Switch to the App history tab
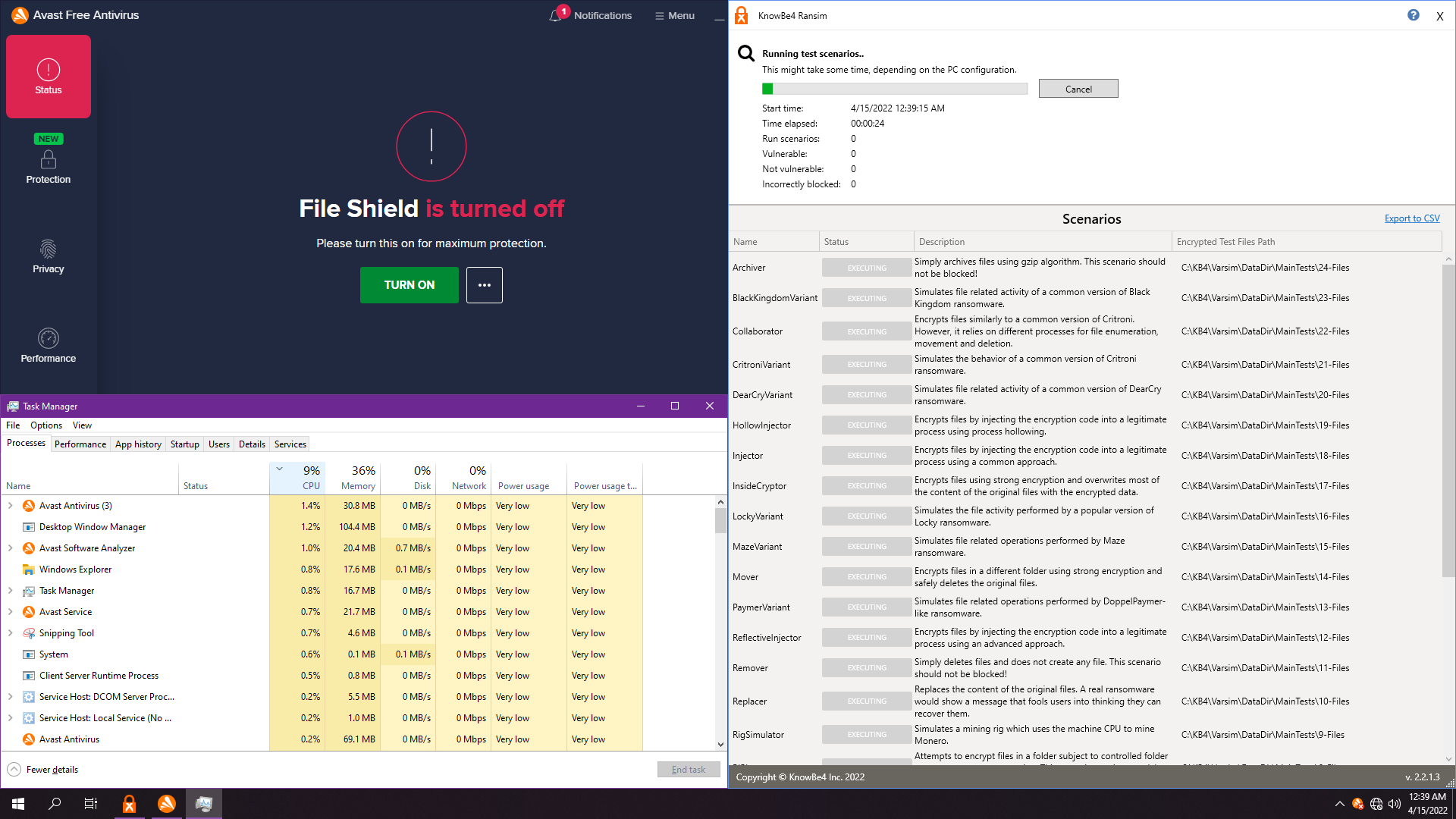The image size is (1456, 819). point(138,444)
